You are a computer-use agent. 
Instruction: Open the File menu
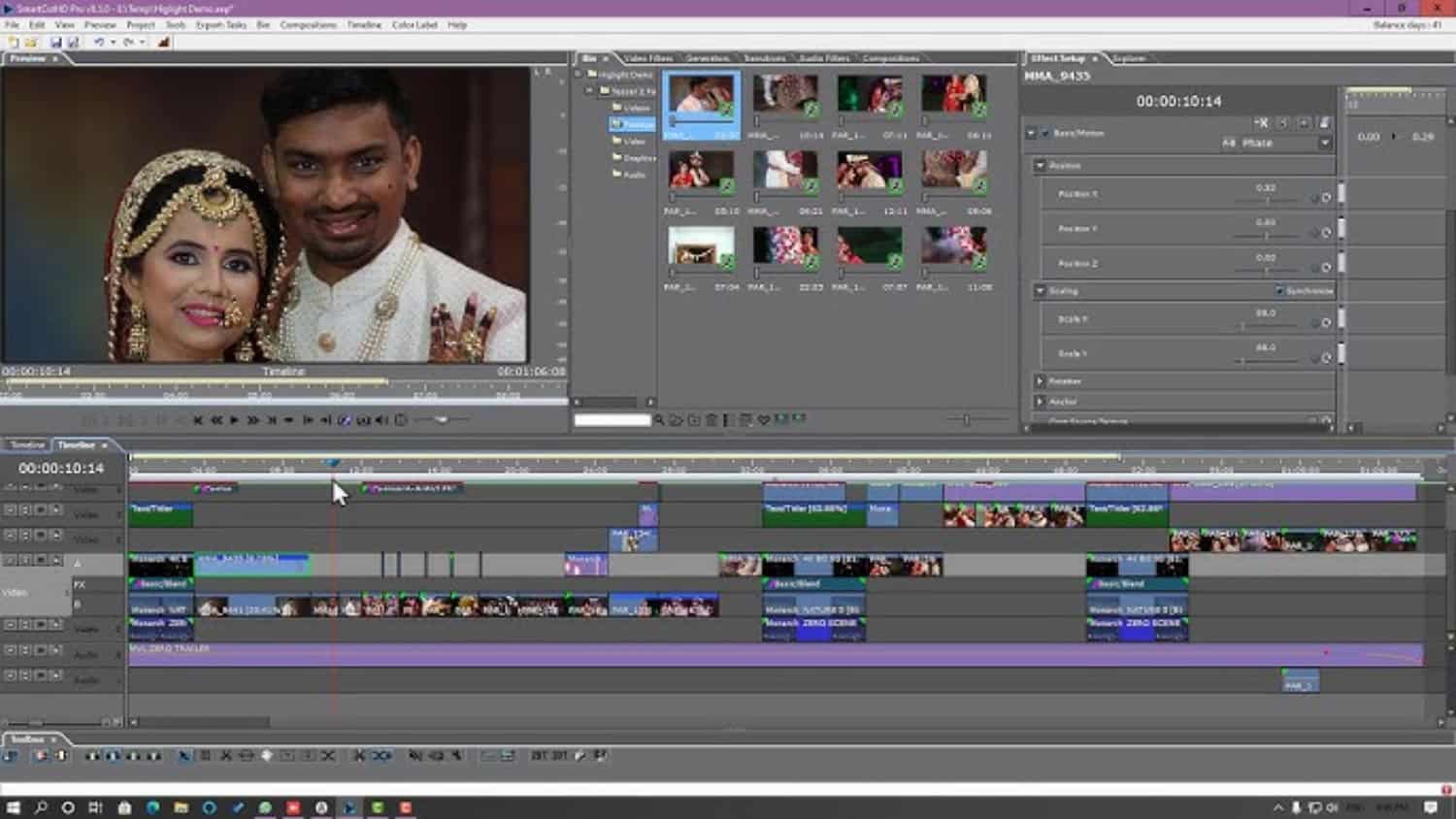tap(12, 25)
